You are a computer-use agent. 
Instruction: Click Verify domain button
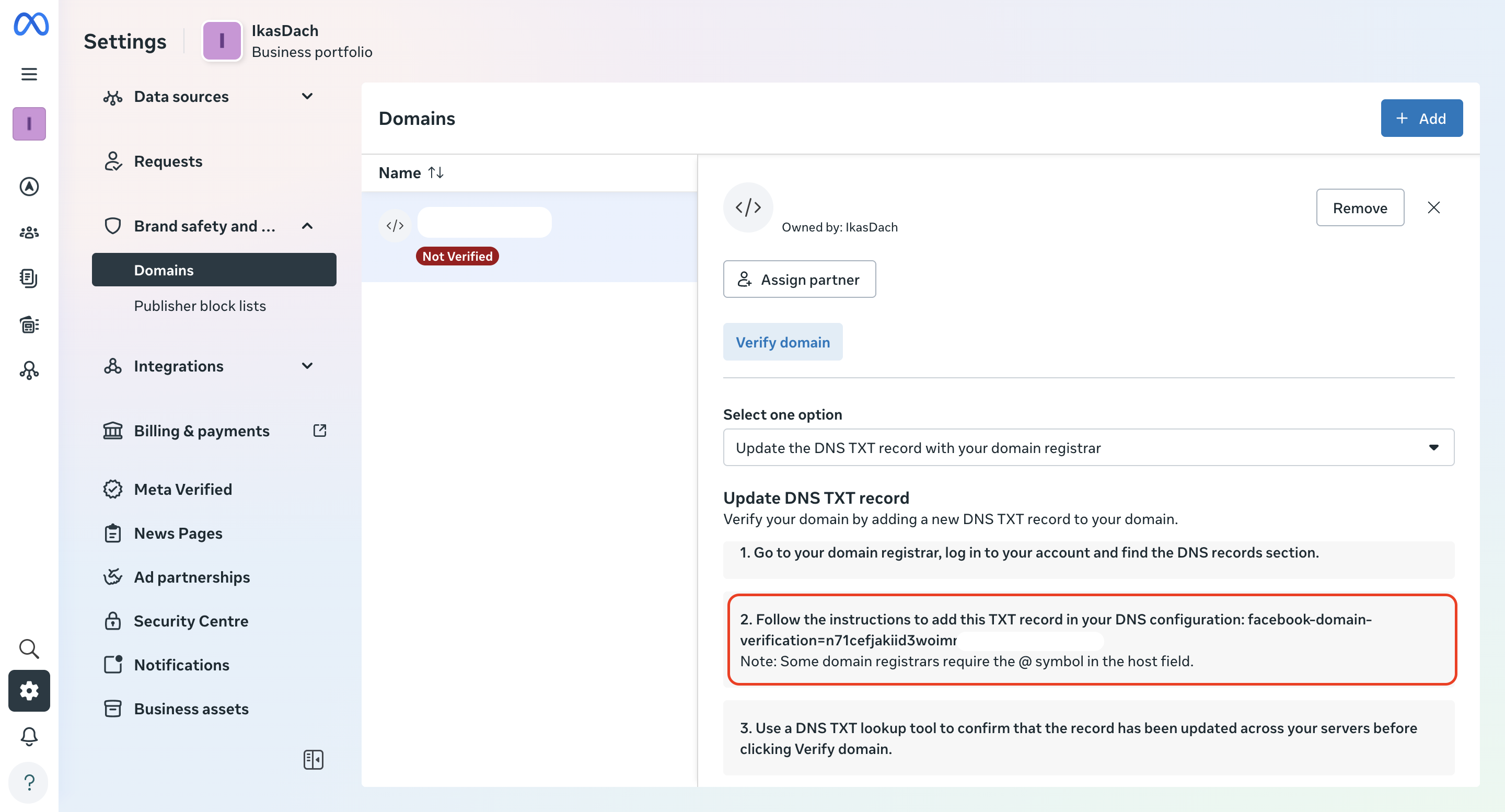(x=782, y=342)
